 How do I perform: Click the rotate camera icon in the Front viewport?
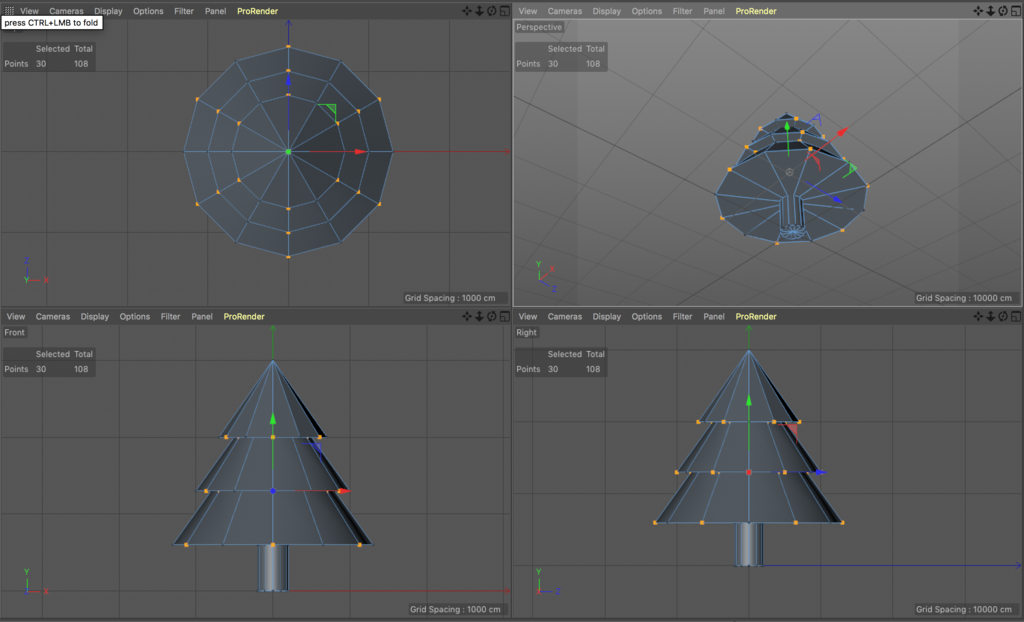[x=492, y=316]
